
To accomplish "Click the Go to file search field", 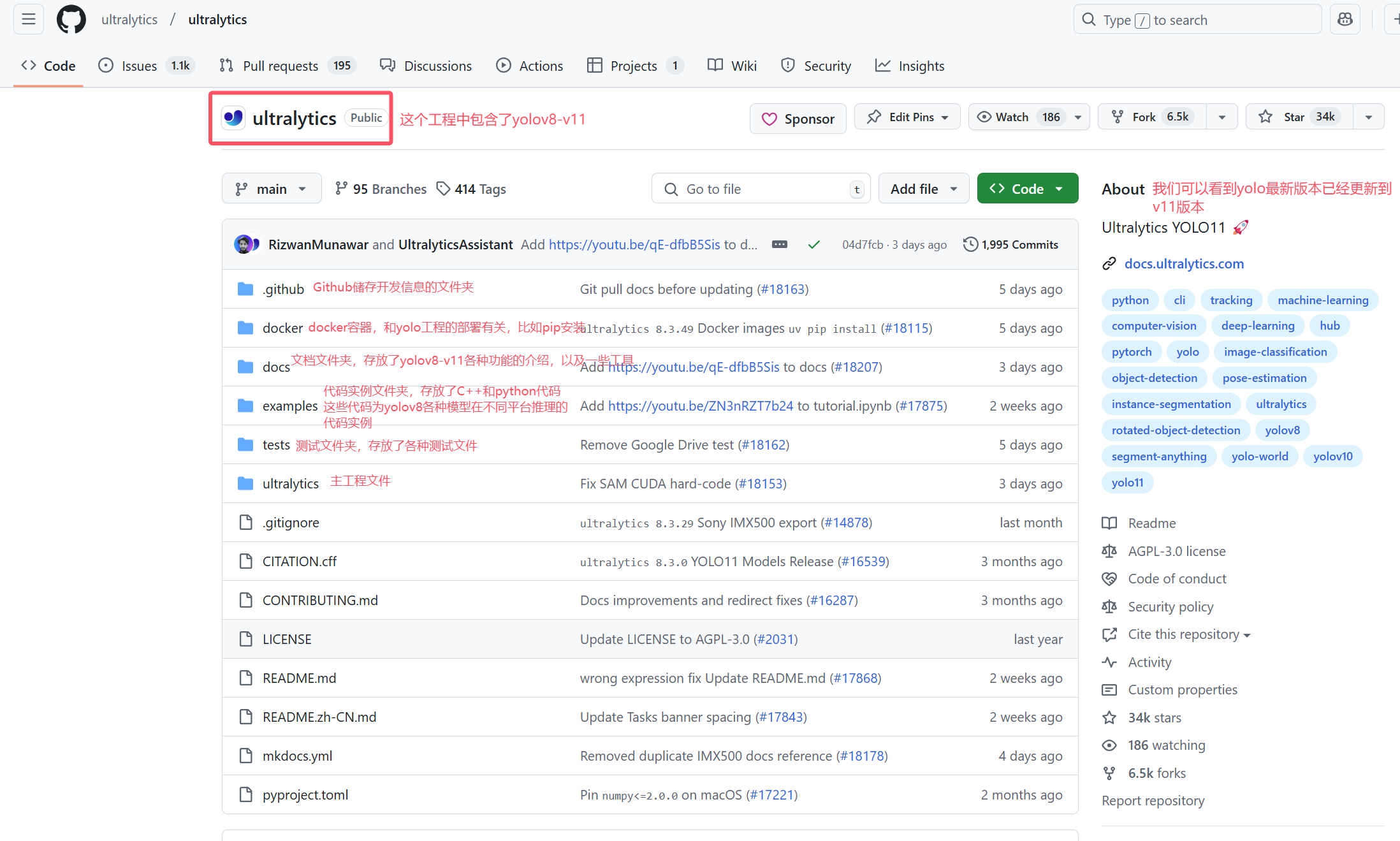I will pyautogui.click(x=761, y=189).
